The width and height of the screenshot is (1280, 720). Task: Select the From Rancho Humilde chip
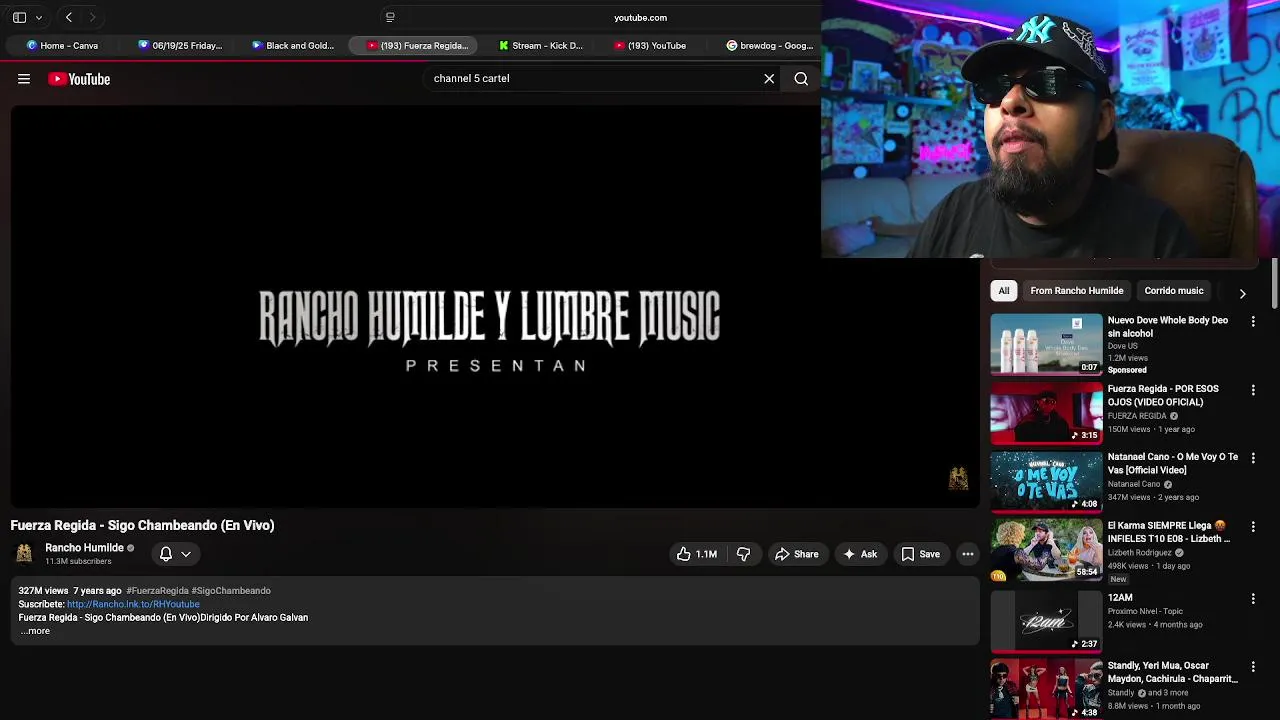click(1077, 291)
